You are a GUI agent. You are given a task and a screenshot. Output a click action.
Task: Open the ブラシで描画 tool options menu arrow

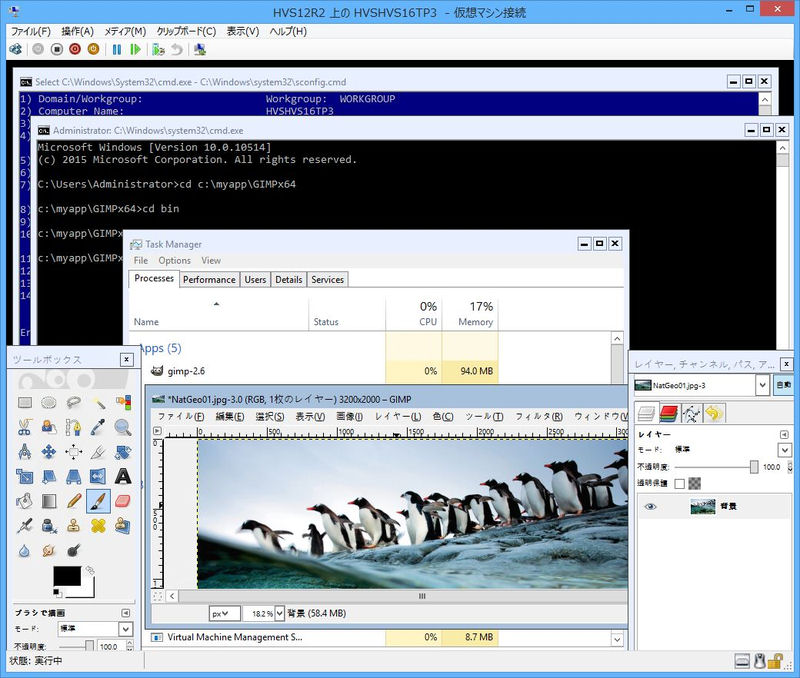point(126,613)
